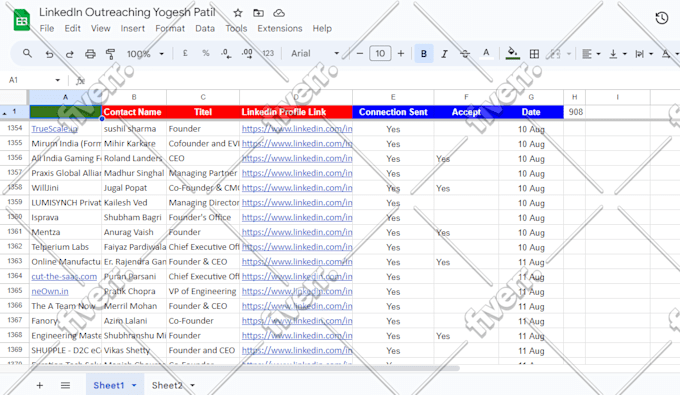The width and height of the screenshot is (680, 395).
Task: Toggle strikethrough formatting
Action: click(465, 54)
